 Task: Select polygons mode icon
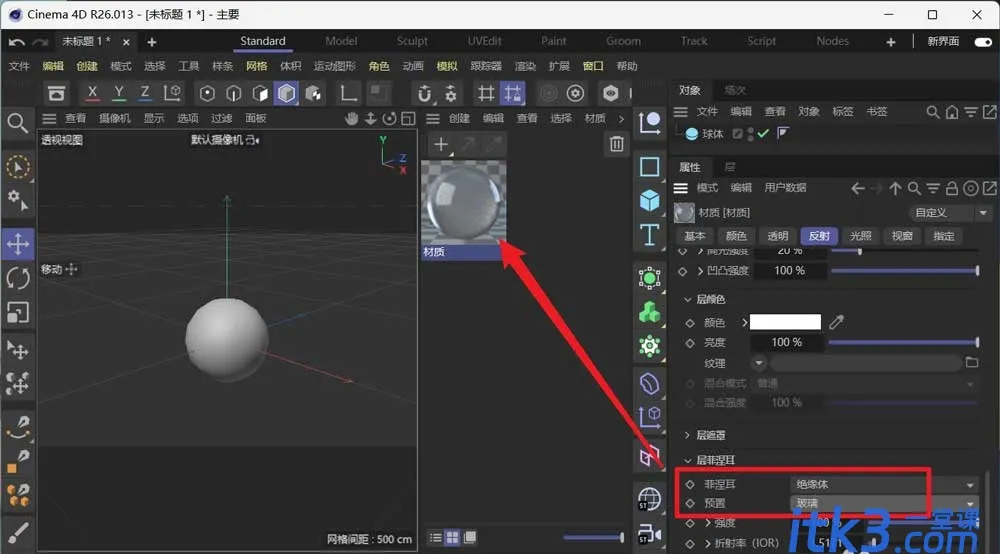click(260, 94)
